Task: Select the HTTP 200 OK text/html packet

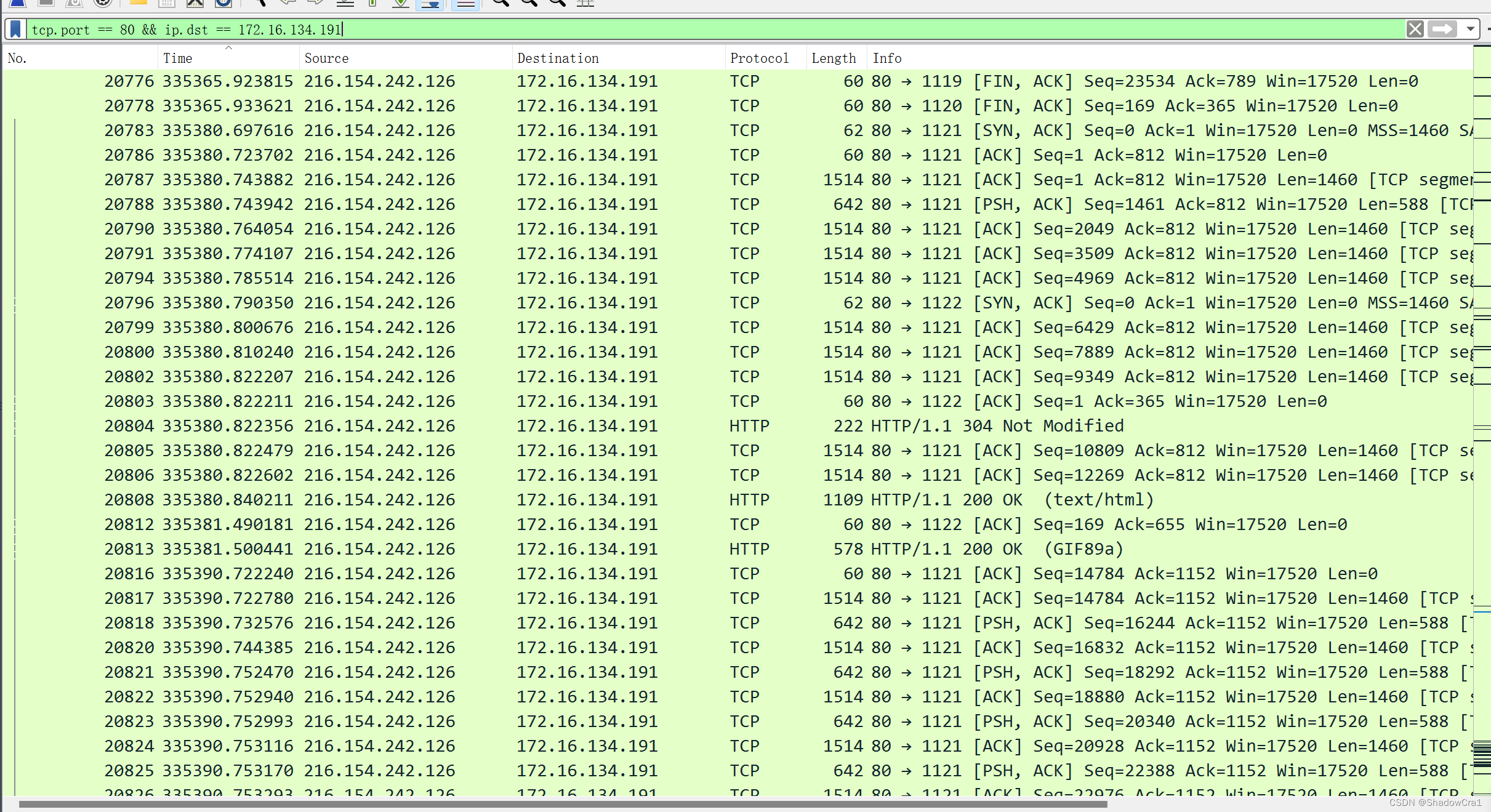Action: (x=737, y=500)
